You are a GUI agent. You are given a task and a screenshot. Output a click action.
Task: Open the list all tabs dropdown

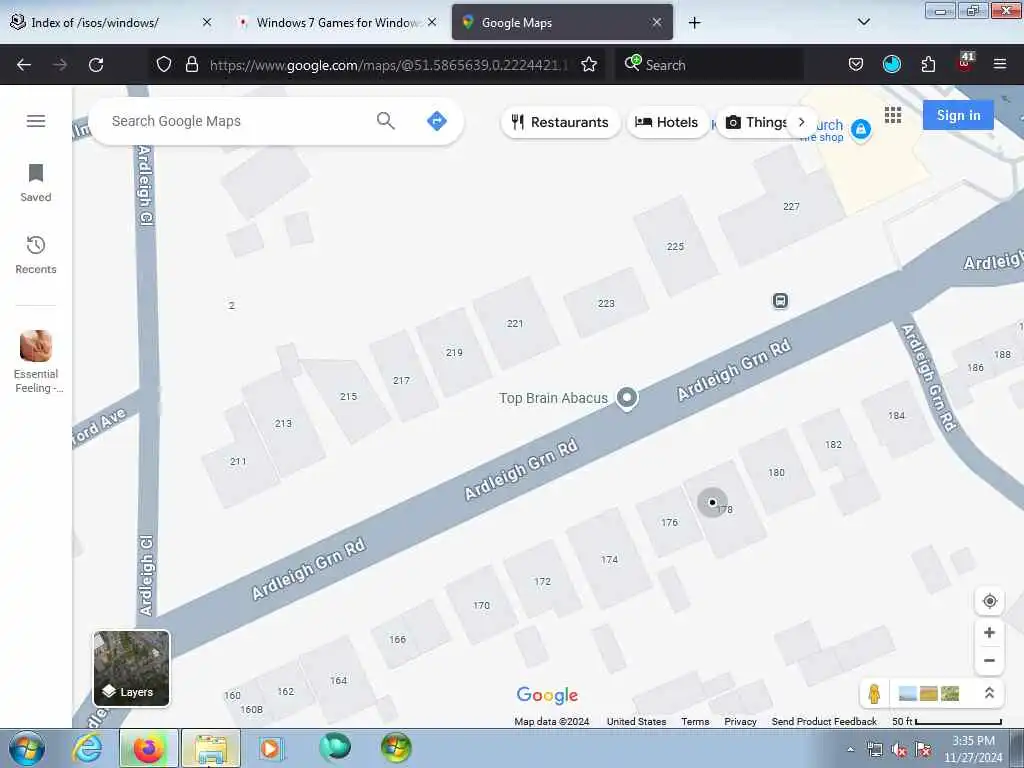(863, 22)
